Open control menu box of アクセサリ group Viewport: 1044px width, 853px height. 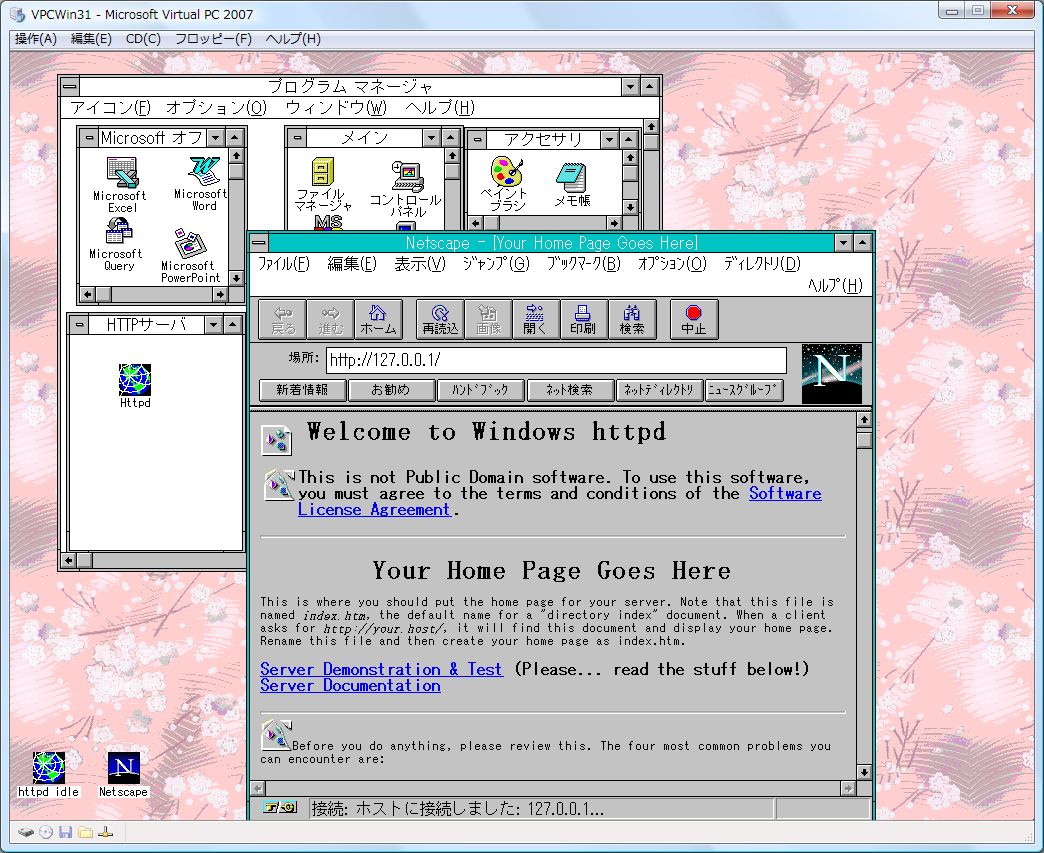(477, 140)
